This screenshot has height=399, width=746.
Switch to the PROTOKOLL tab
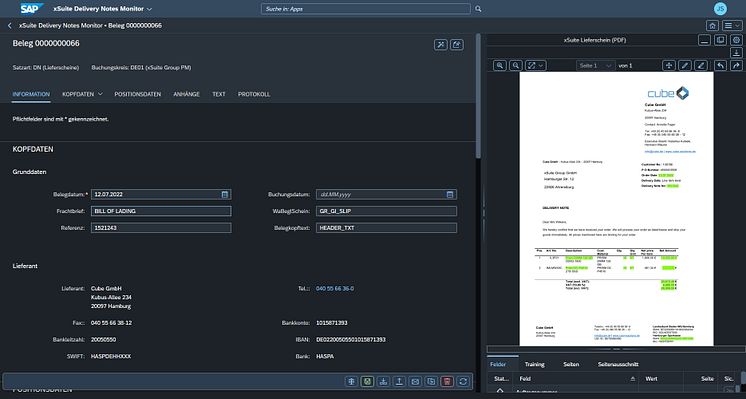click(x=254, y=94)
